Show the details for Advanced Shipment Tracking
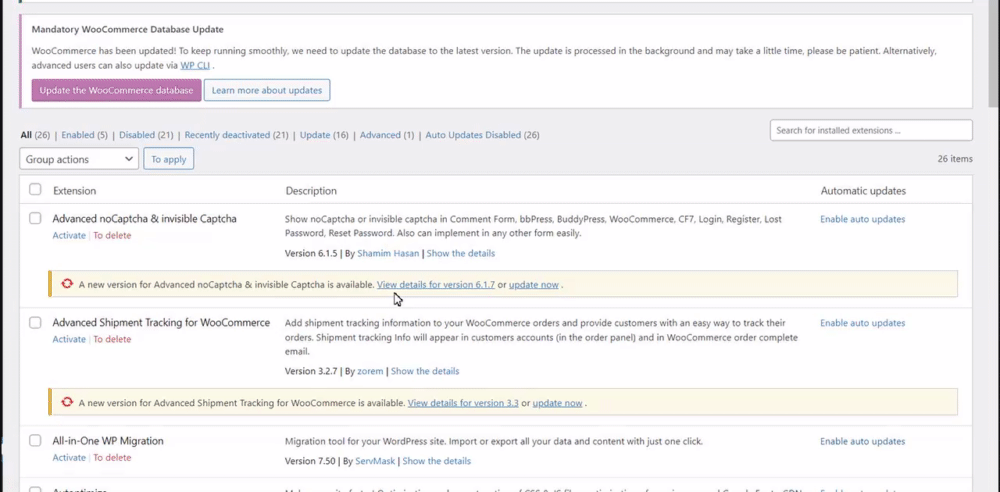1000x492 pixels. click(x=425, y=371)
